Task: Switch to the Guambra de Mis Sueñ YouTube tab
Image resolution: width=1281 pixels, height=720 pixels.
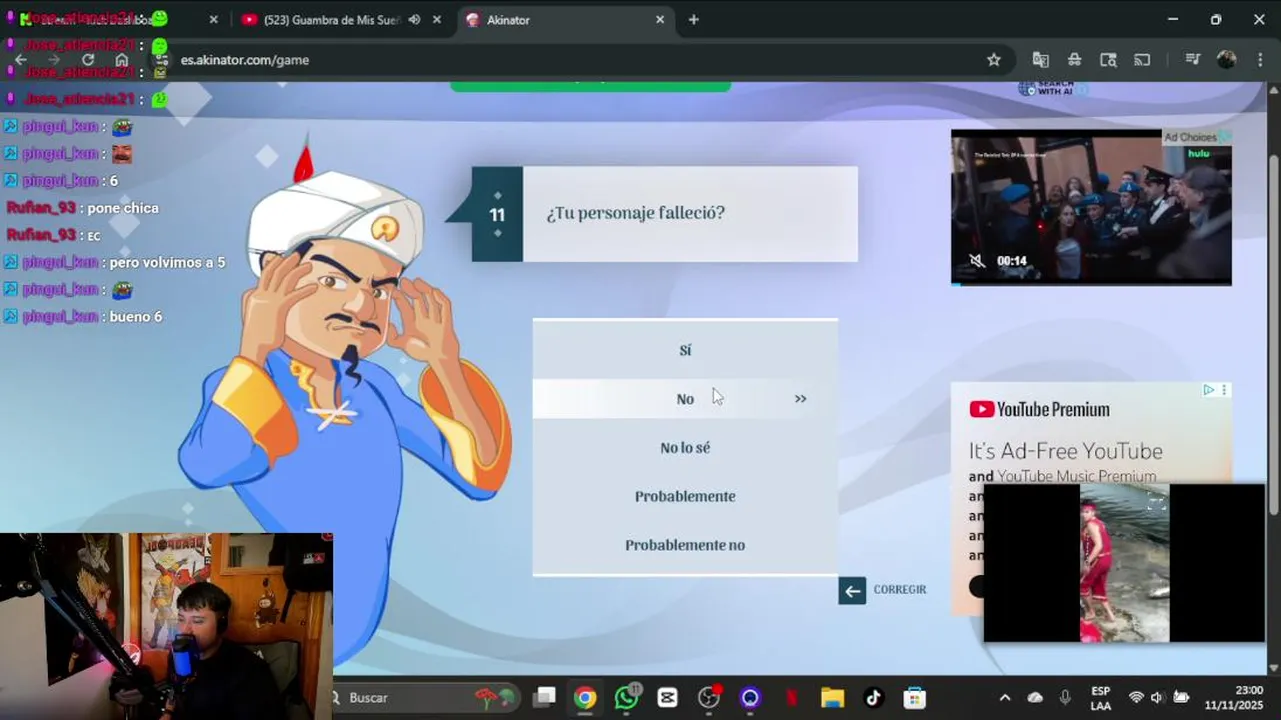Action: click(x=330, y=20)
